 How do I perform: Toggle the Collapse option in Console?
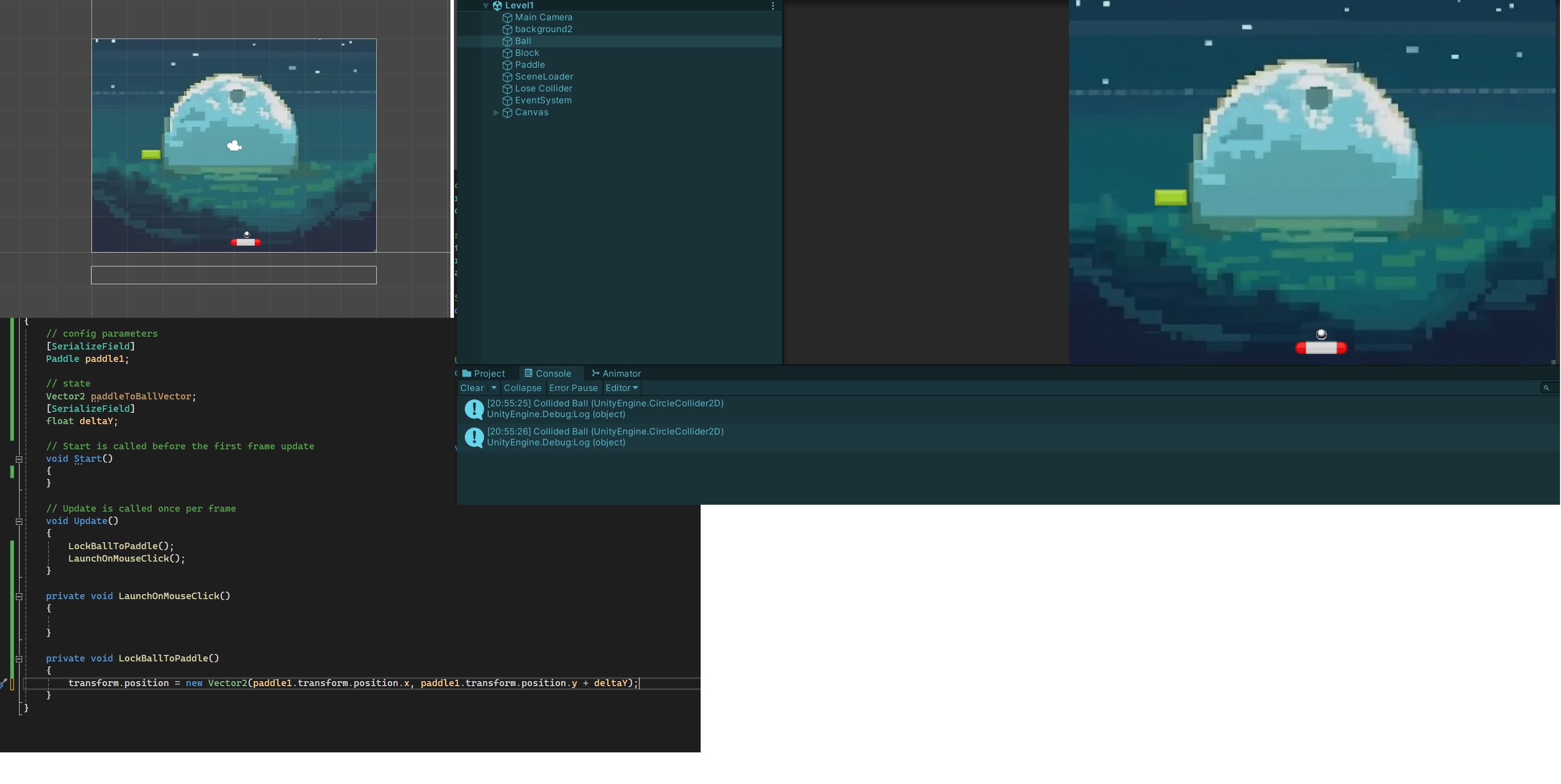point(522,388)
